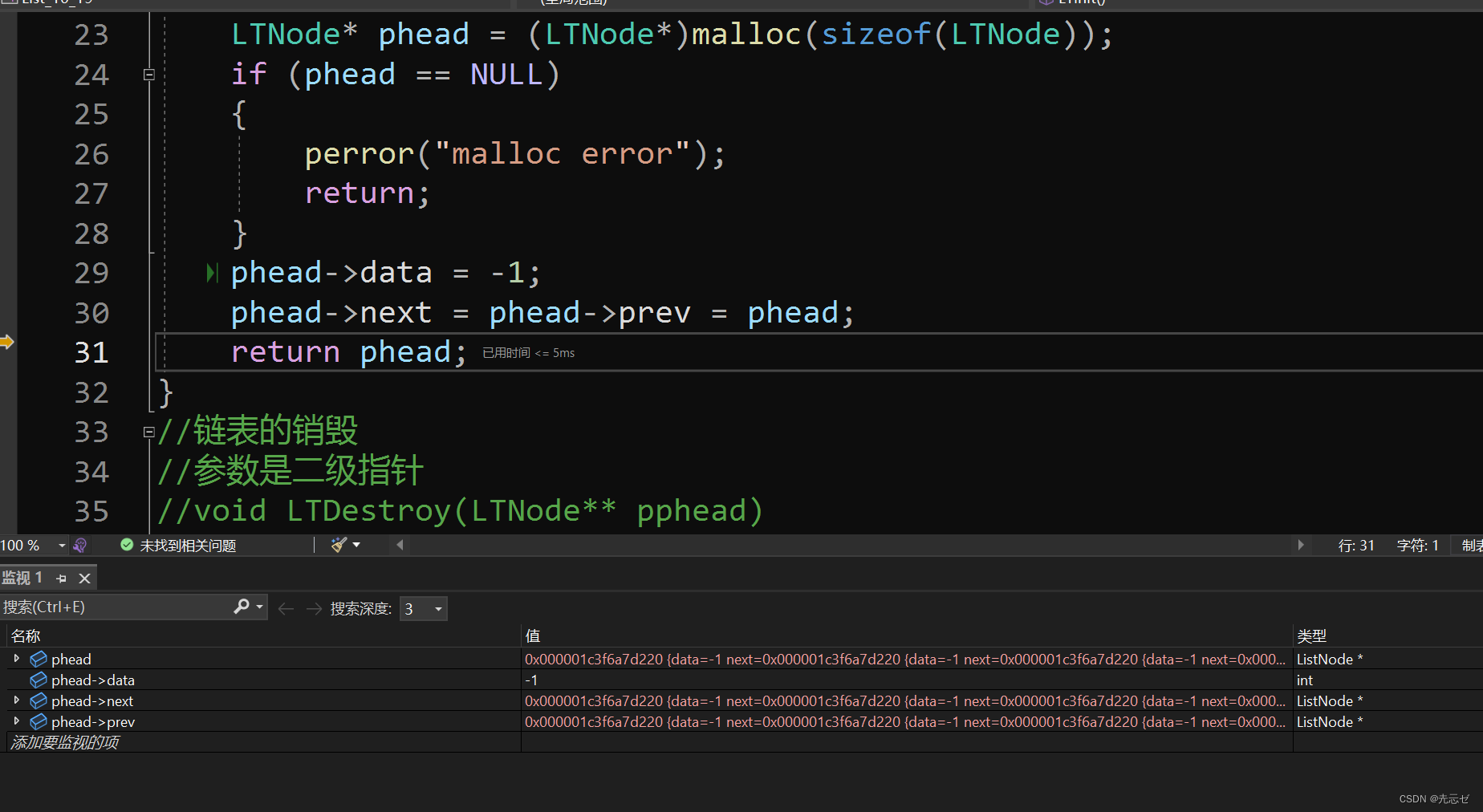
Task: Click the variable icon of phead->data row
Action: (39, 680)
